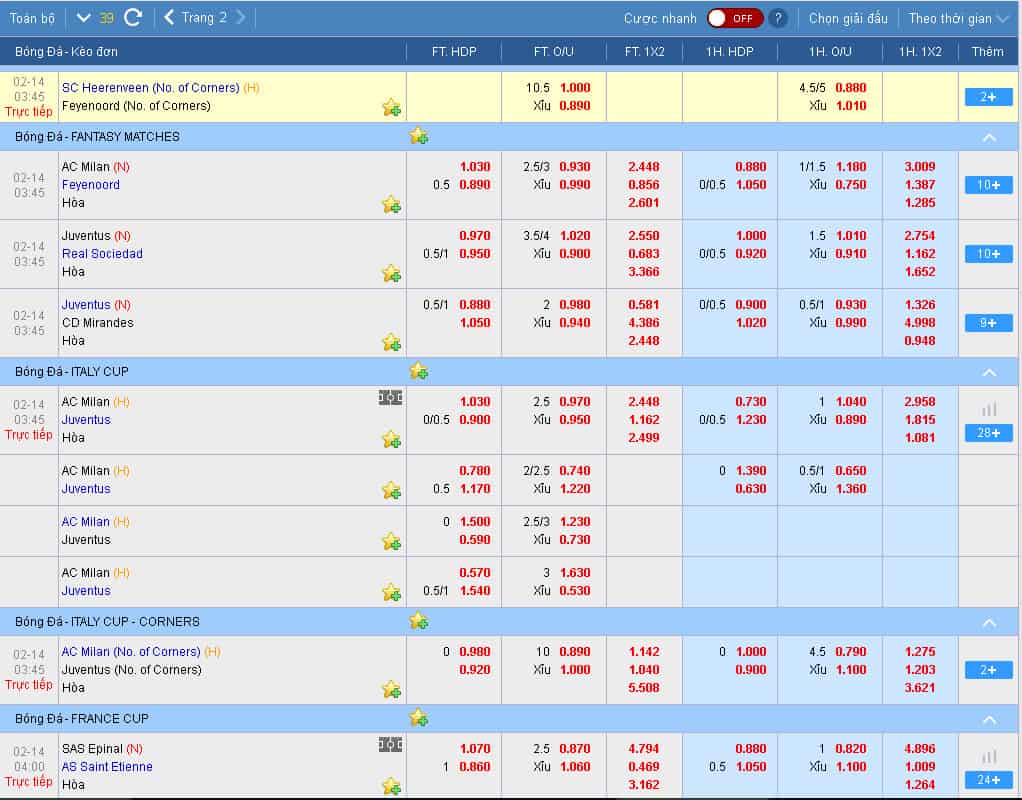Toggle Cược nhanh quick bet switch
Viewport: 1022px width, 800px height.
(x=735, y=18)
